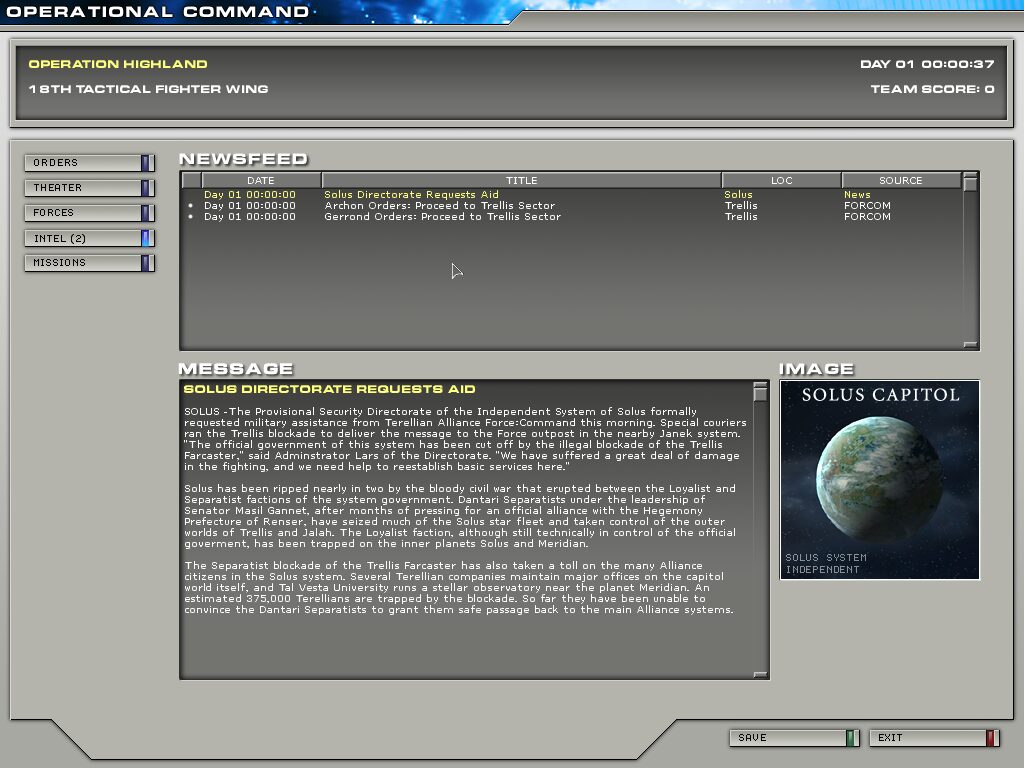Open 'Archon Orders: Proceed to Trellis Sector'
1024x768 pixels.
tap(439, 206)
